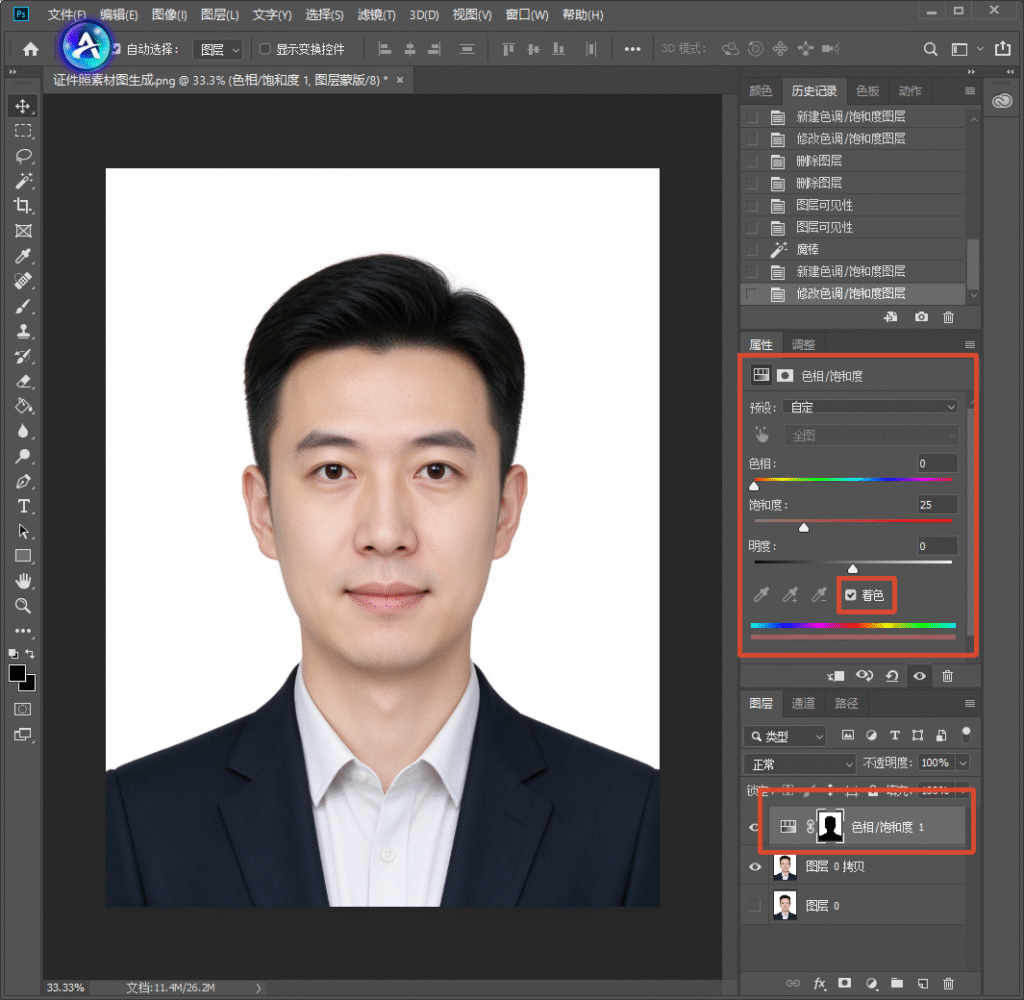Create new snapshot in History panel
This screenshot has height=1000, width=1024.
(x=921, y=317)
